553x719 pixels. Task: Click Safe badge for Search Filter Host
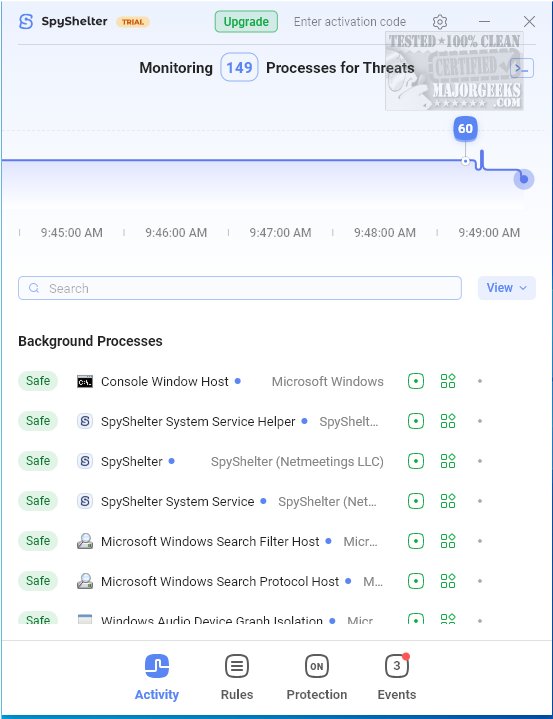tap(38, 541)
